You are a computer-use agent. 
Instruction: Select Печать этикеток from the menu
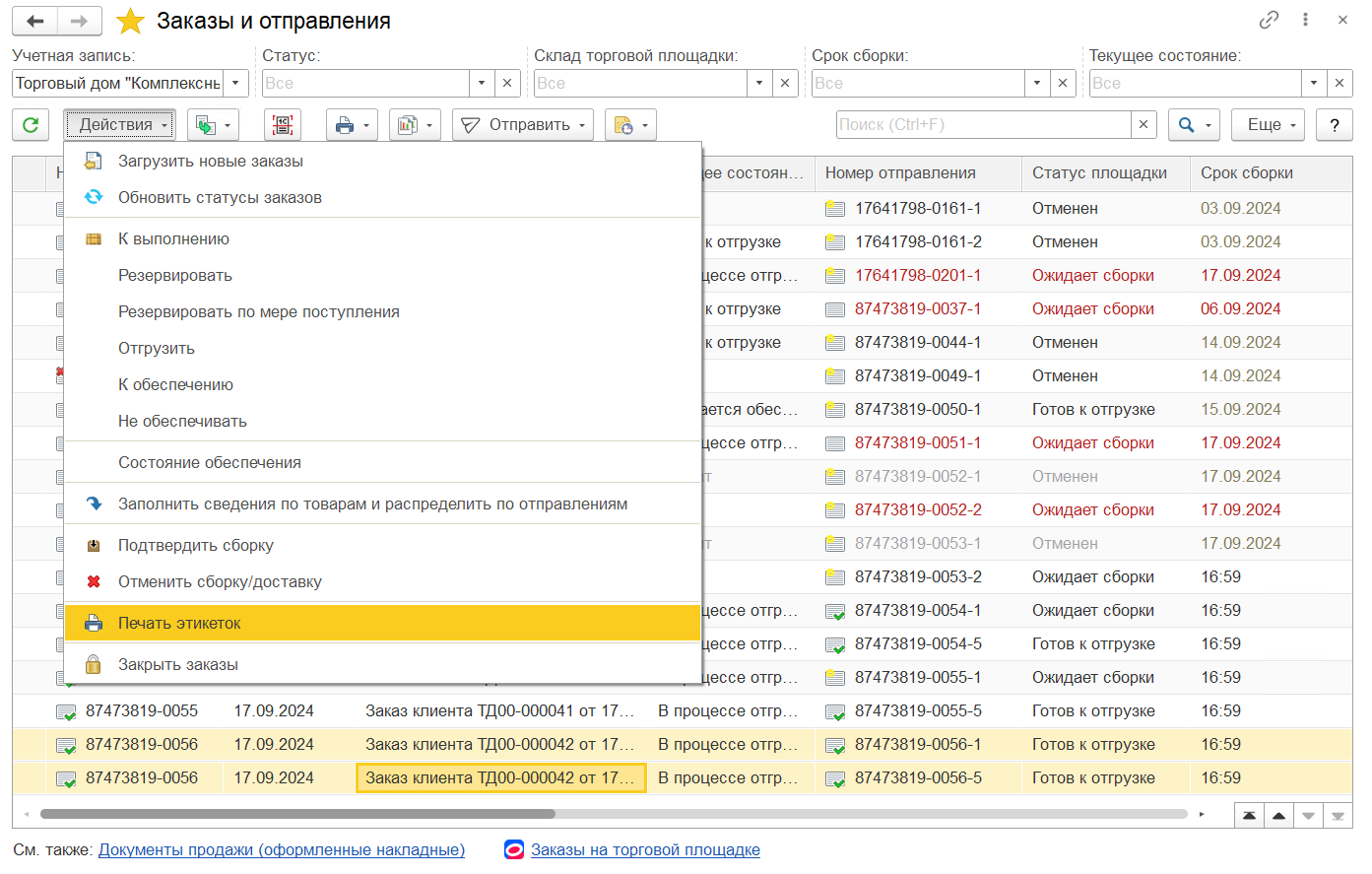[179, 623]
